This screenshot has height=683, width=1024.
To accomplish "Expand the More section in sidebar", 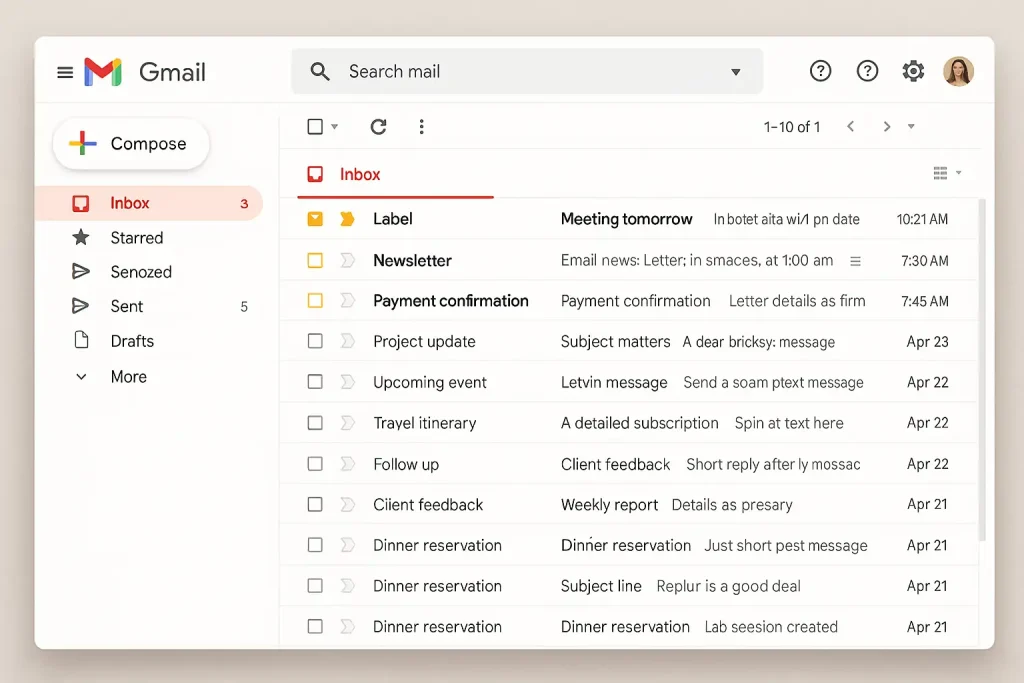I will [128, 377].
